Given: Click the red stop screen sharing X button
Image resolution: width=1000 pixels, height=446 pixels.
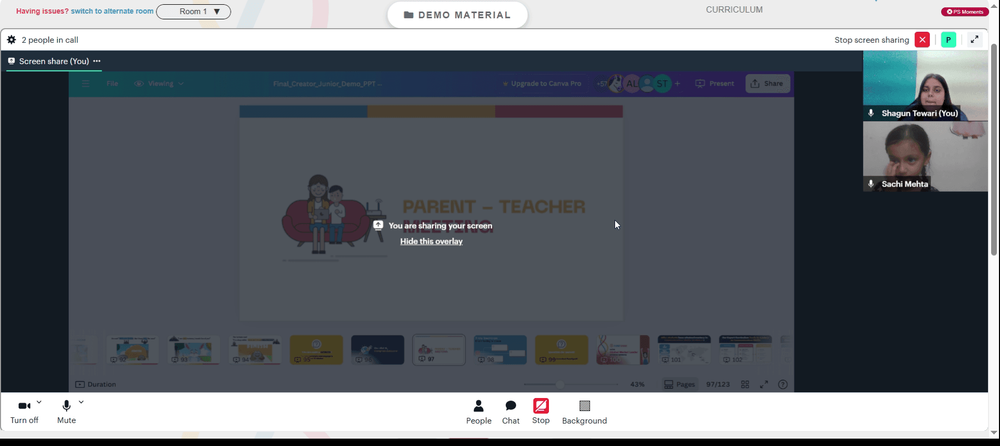Looking at the screenshot, I should click(922, 40).
